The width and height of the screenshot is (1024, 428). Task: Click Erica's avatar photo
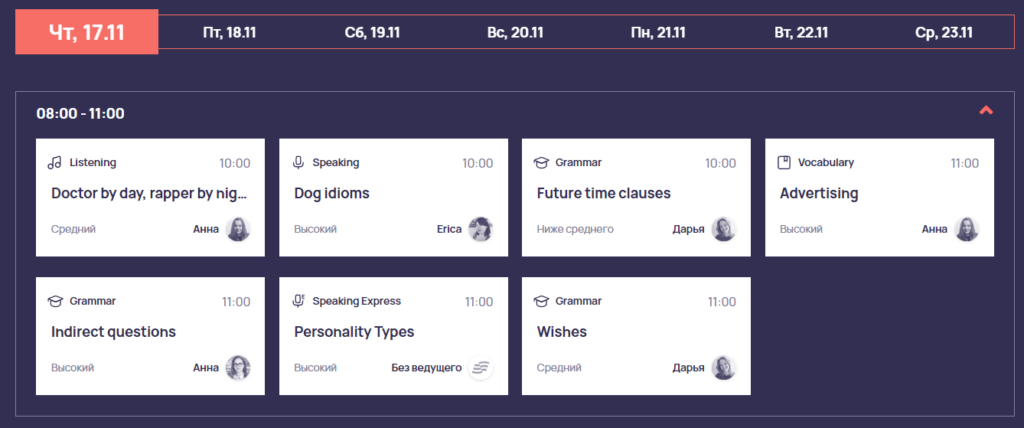tap(481, 229)
